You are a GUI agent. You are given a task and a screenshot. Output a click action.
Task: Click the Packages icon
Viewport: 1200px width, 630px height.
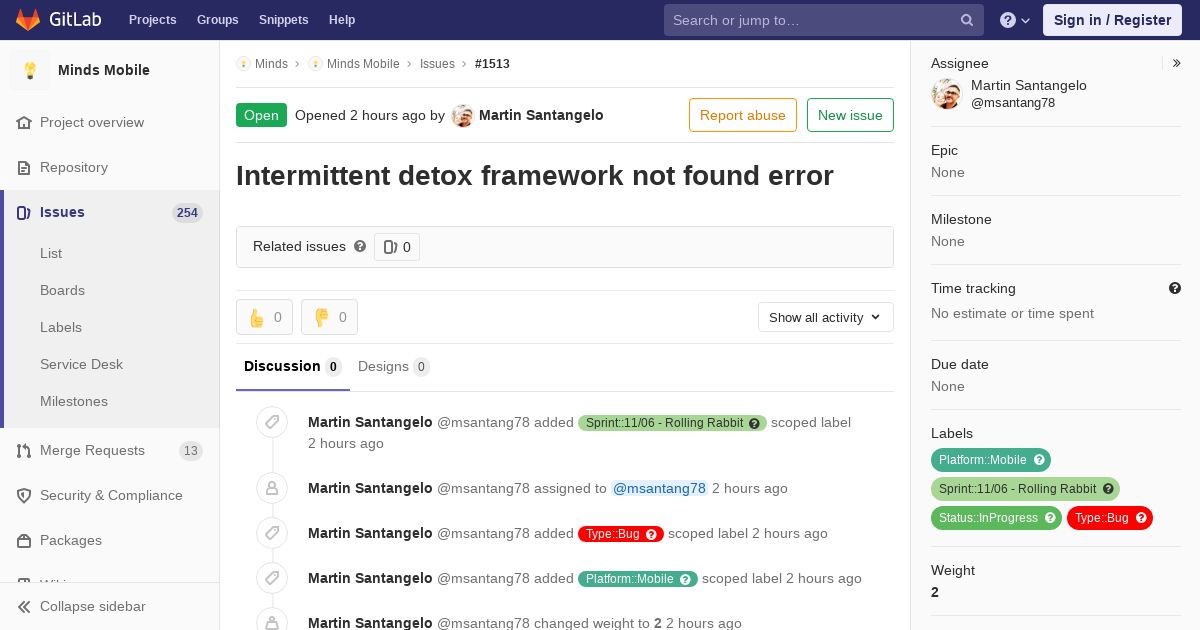coord(24,540)
